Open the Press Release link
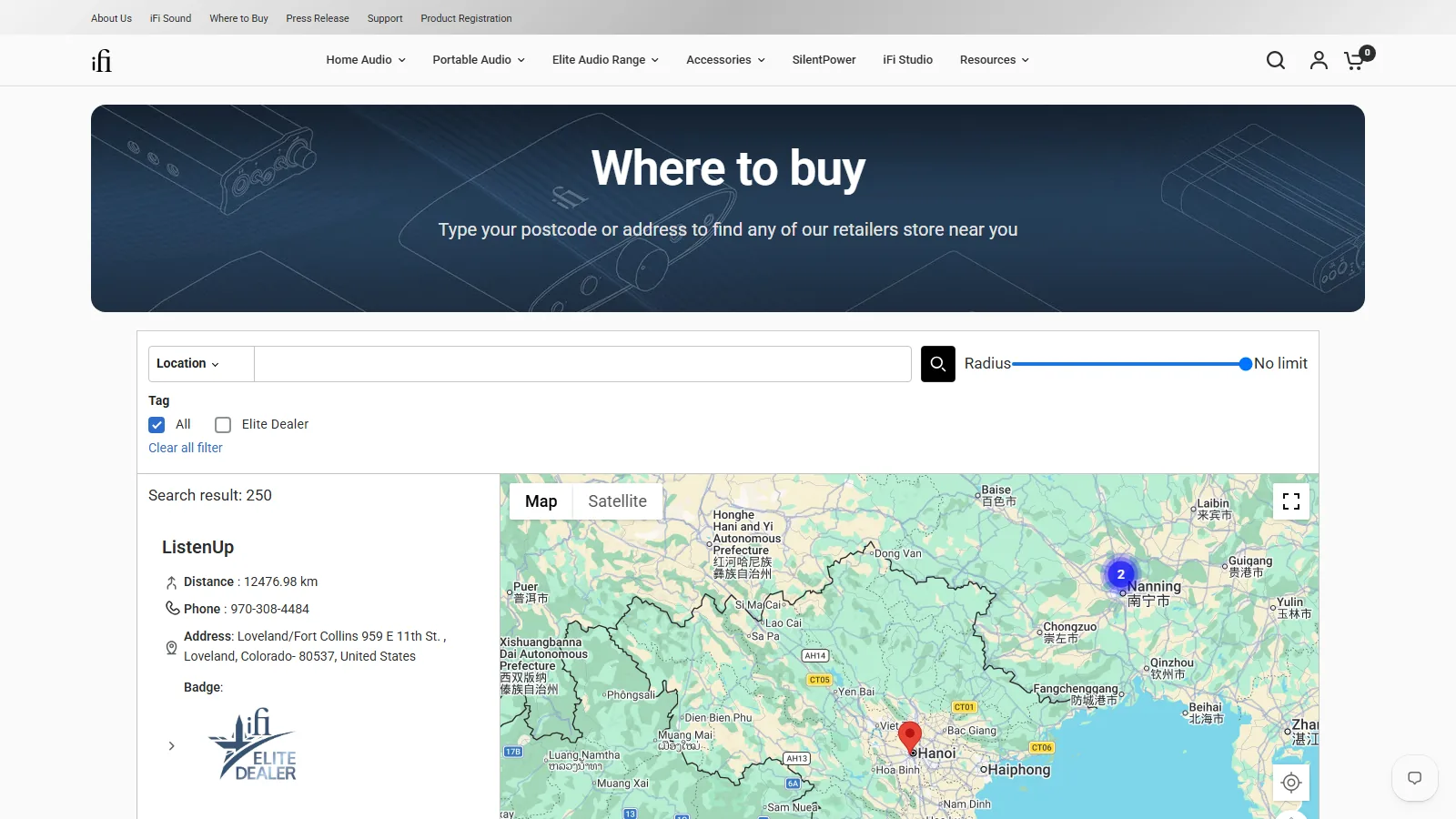The image size is (1456, 819). 318,18
